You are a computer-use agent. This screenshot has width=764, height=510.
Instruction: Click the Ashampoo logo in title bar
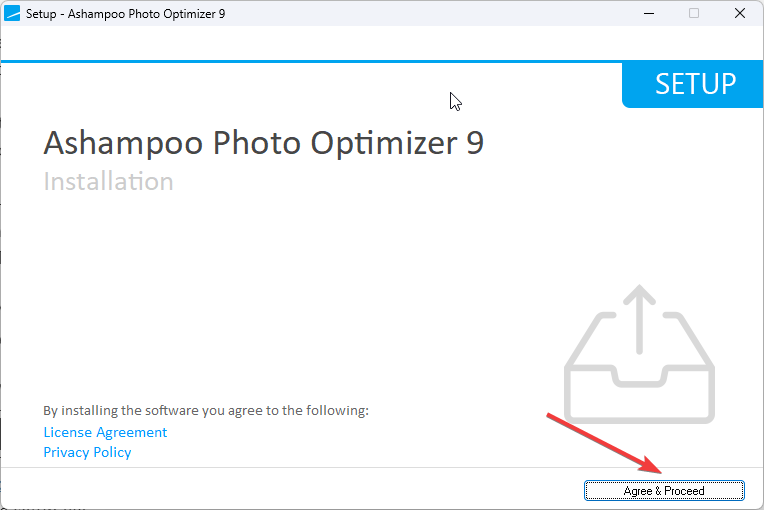point(12,13)
